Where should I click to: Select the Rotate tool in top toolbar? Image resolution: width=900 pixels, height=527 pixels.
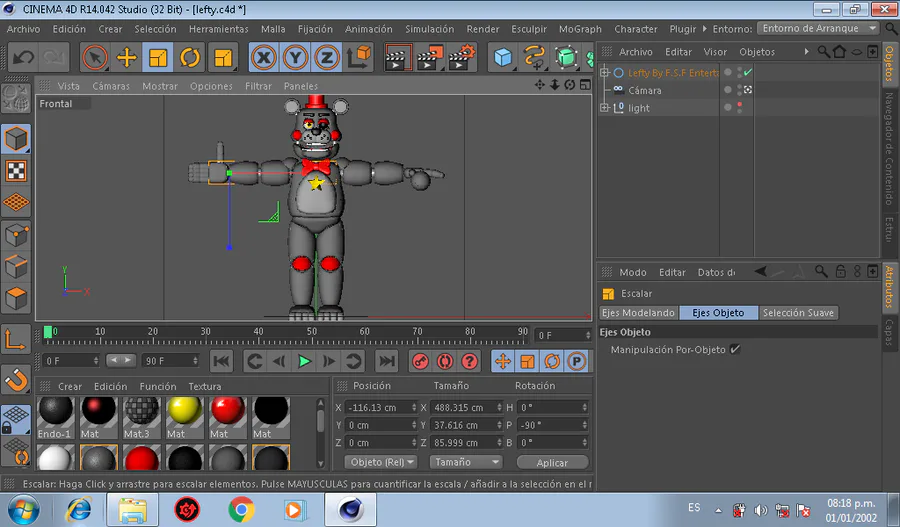190,58
